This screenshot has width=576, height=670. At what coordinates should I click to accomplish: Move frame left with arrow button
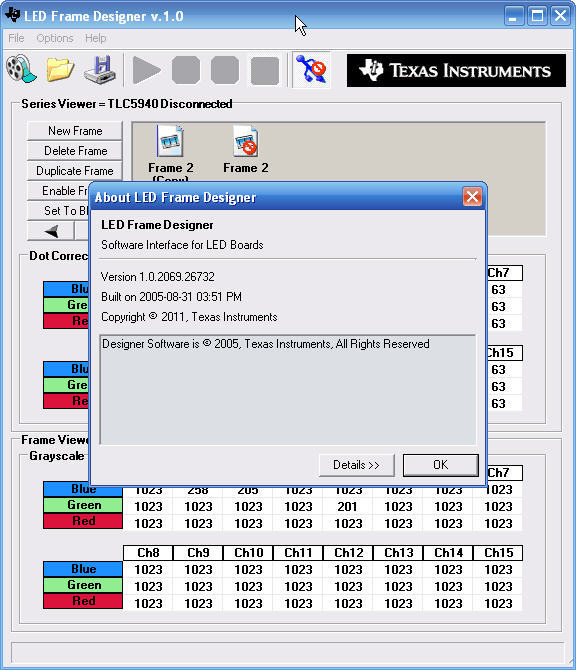coord(51,231)
